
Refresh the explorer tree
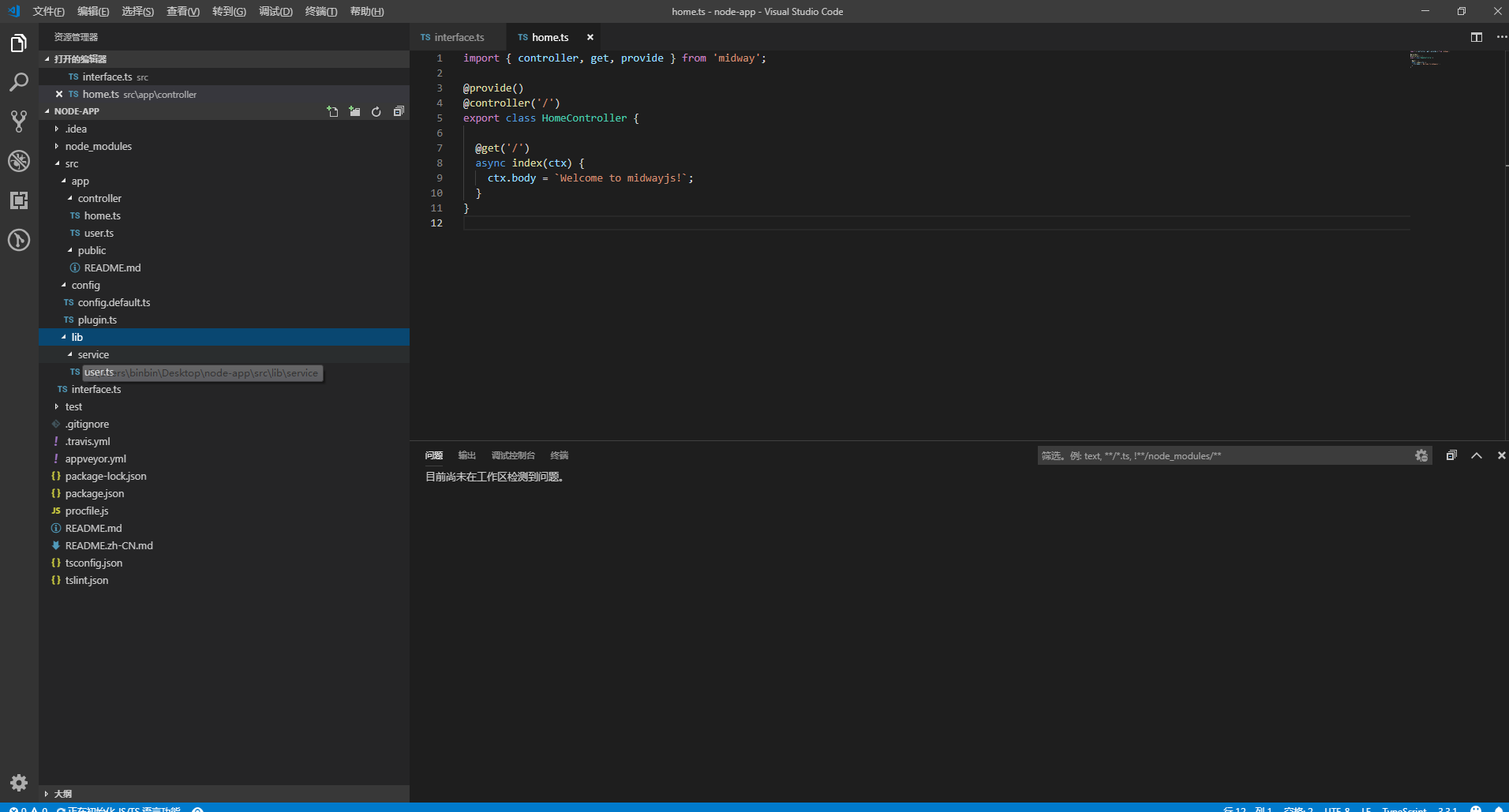(376, 111)
